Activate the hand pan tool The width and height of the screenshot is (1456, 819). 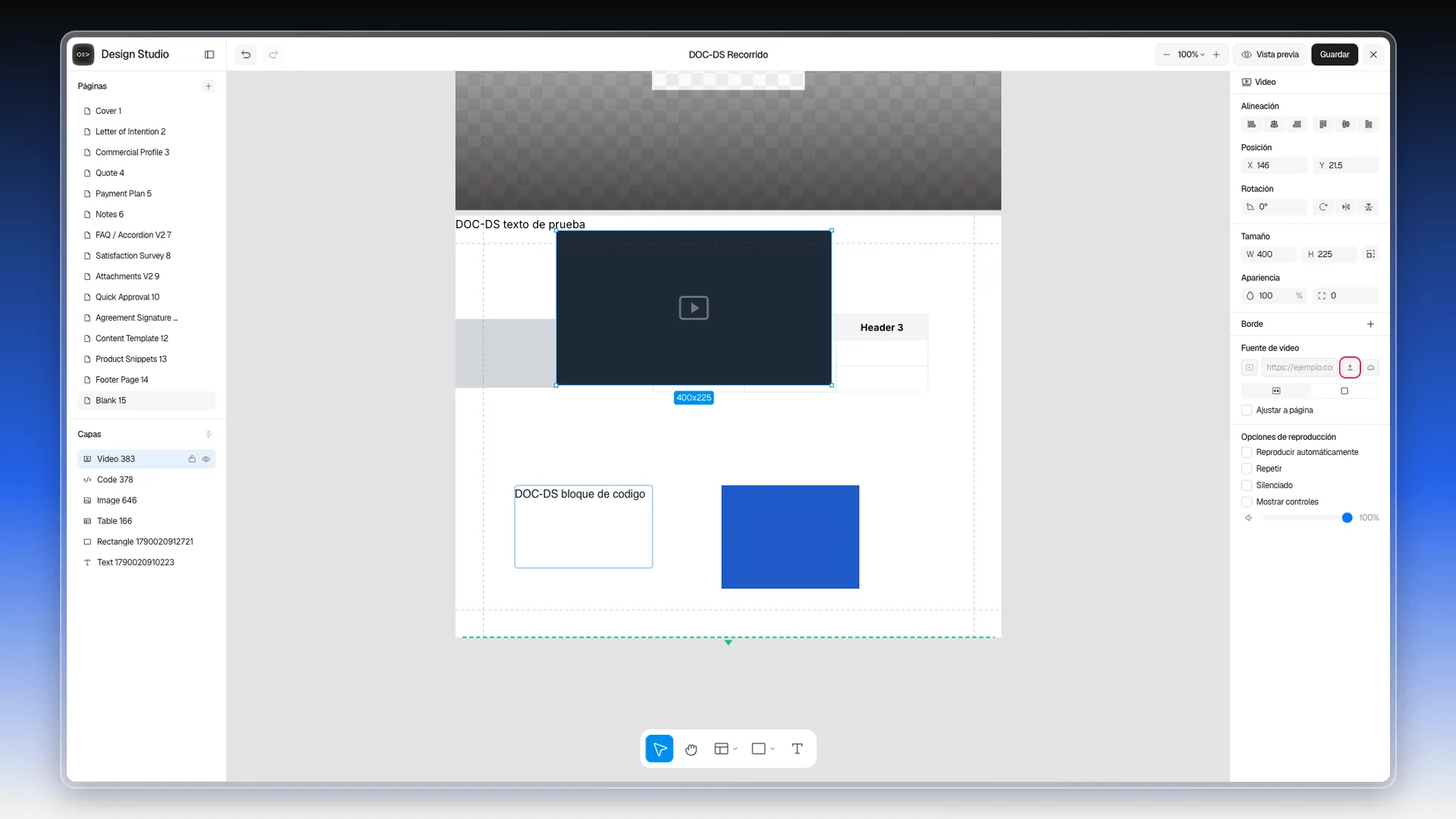point(691,749)
